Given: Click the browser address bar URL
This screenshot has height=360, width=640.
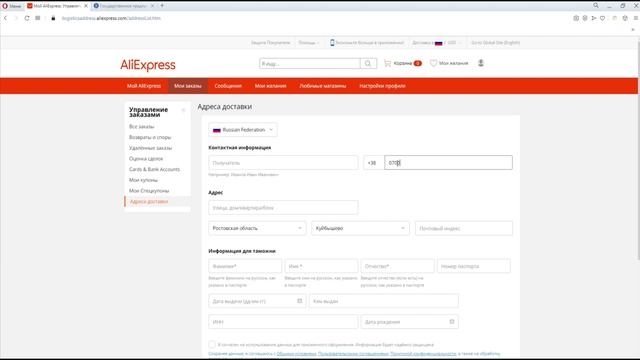Looking at the screenshot, I should click(x=111, y=18).
